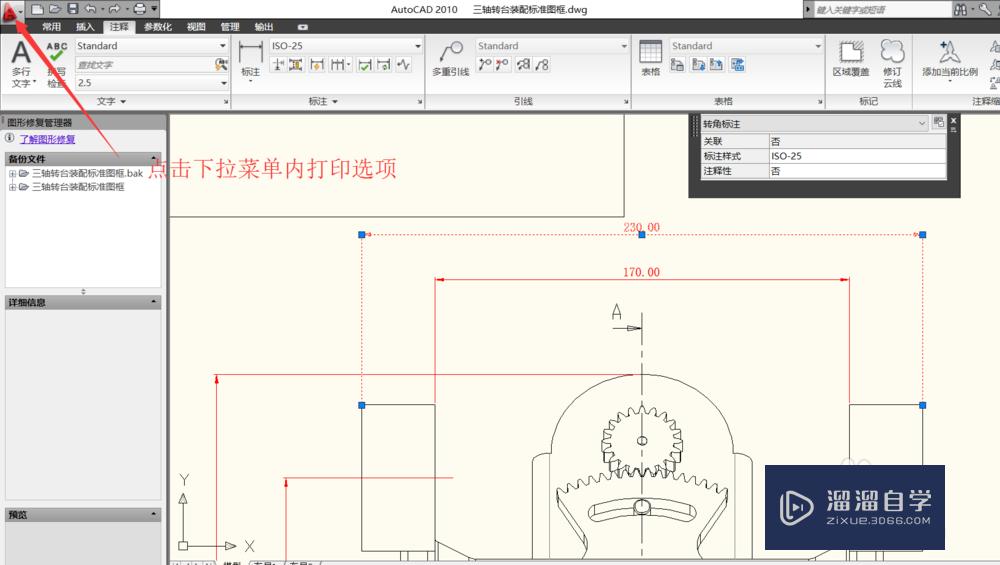
Task: Click the blue grip at the top middle of the 230.00 dimension
Action: pos(642,235)
